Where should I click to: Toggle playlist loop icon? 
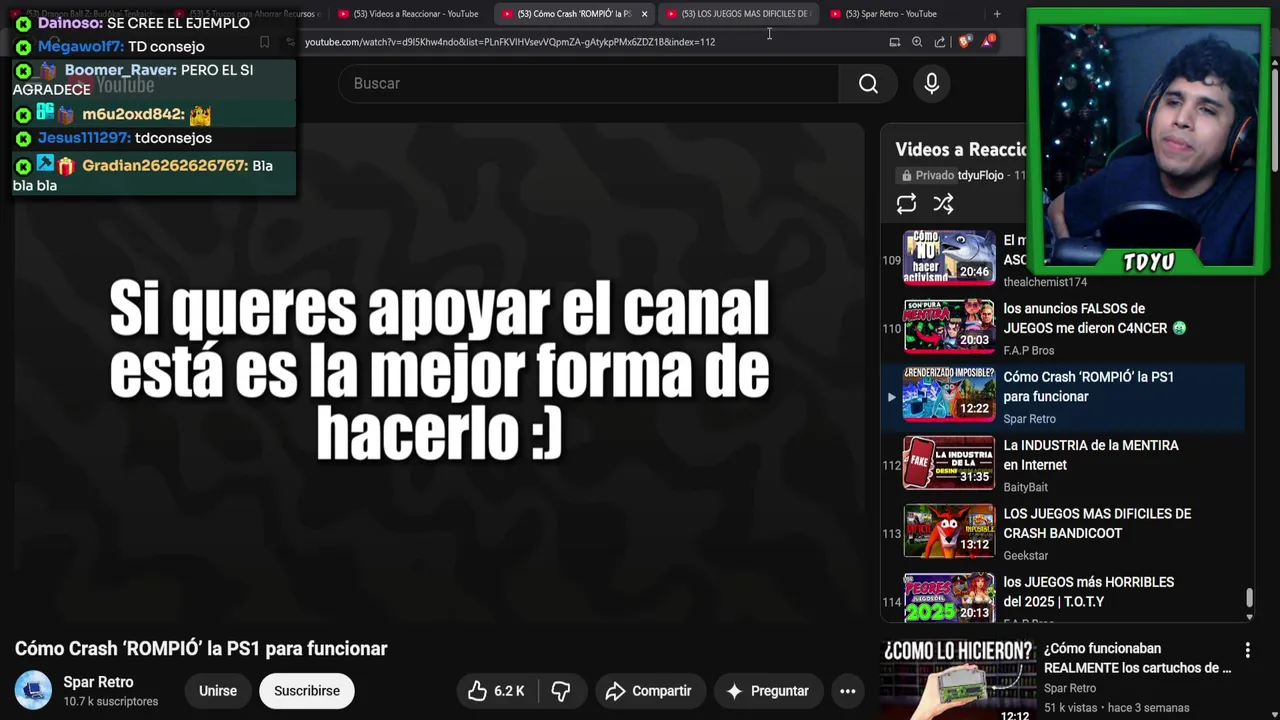coord(906,204)
